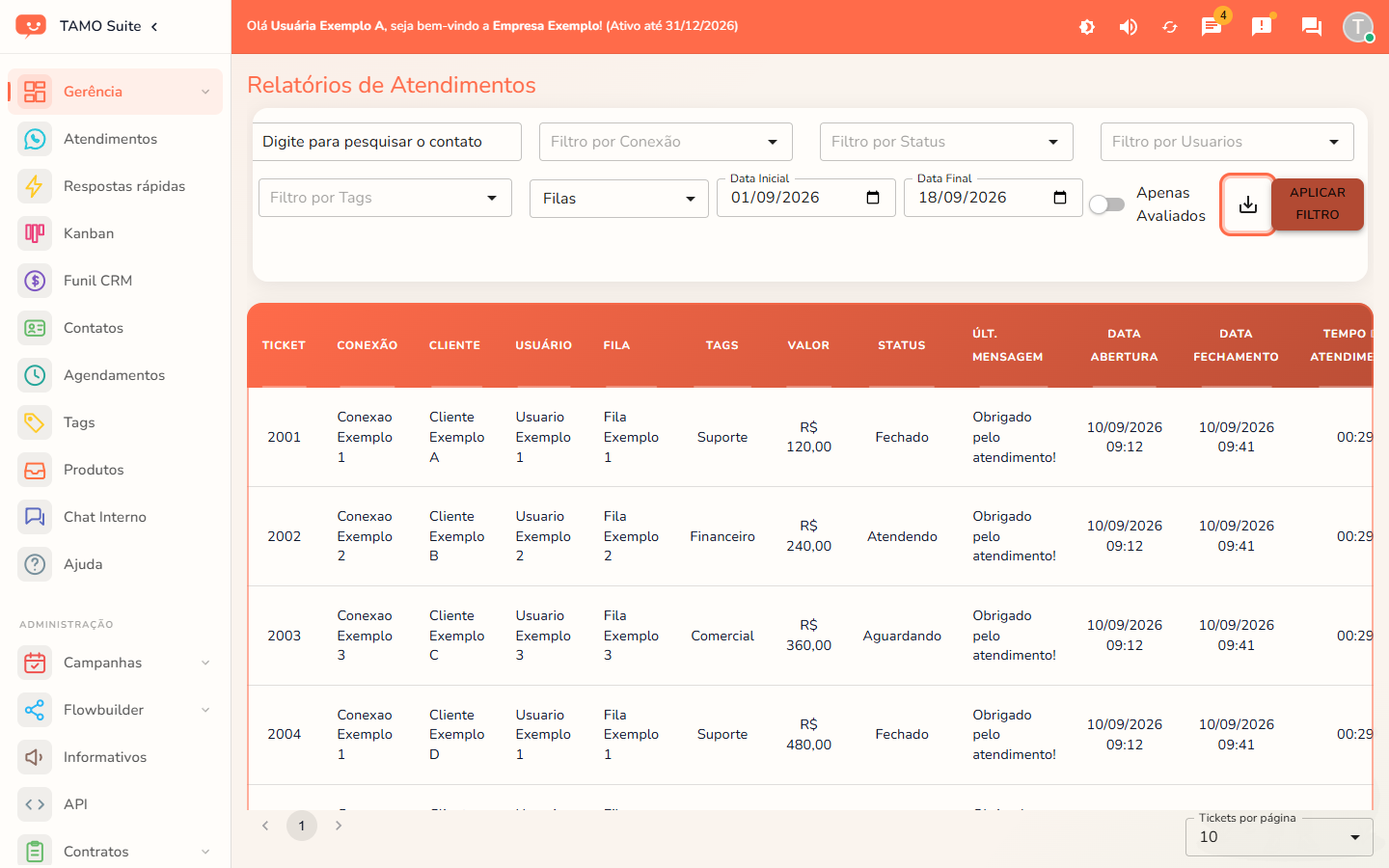Go to the previous page arrow
This screenshot has height=868, width=1389.
[265, 826]
